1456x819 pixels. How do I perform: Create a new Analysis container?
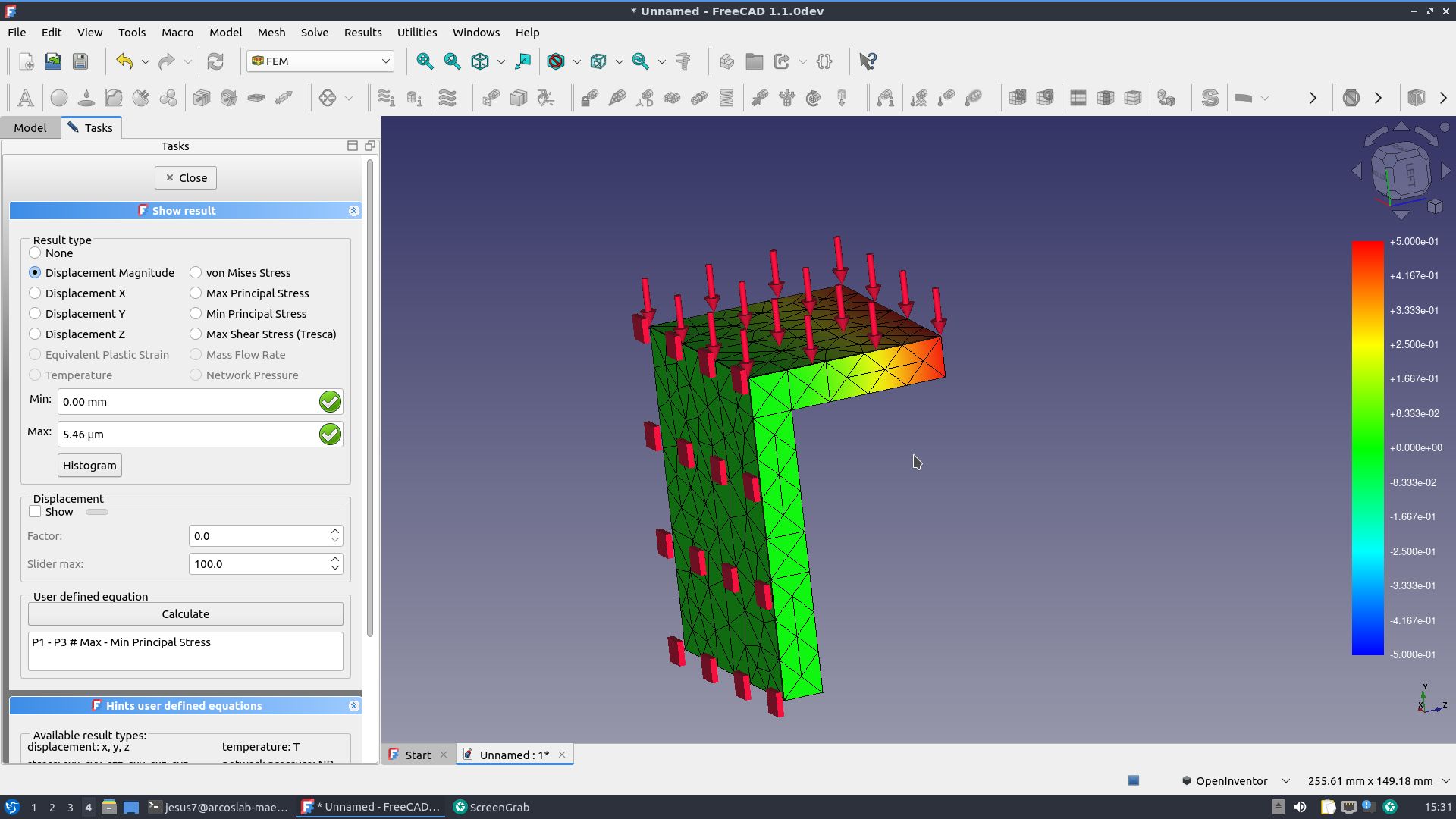coord(26,98)
